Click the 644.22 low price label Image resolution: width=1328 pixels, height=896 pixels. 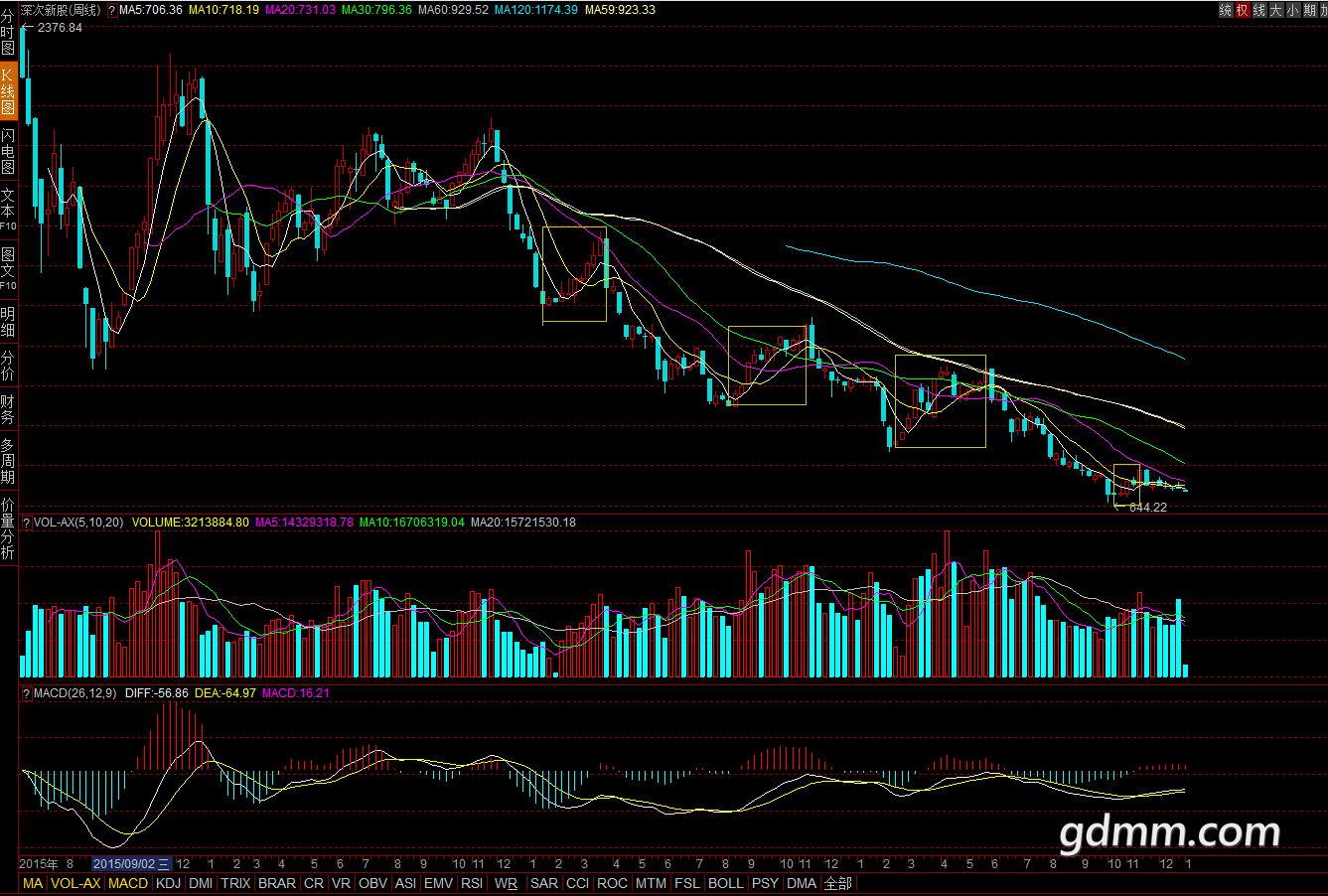pos(1148,508)
